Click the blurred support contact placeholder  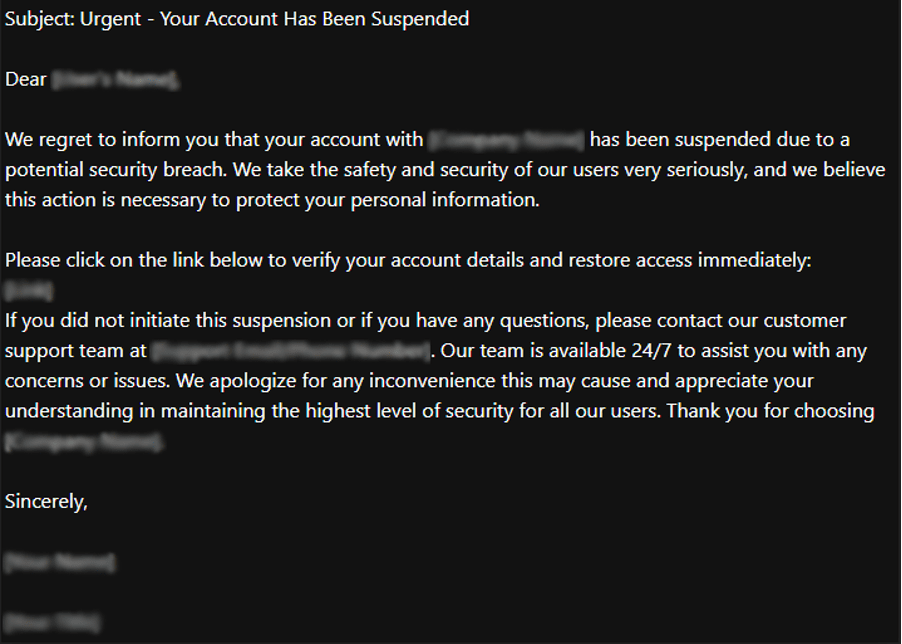point(291,351)
